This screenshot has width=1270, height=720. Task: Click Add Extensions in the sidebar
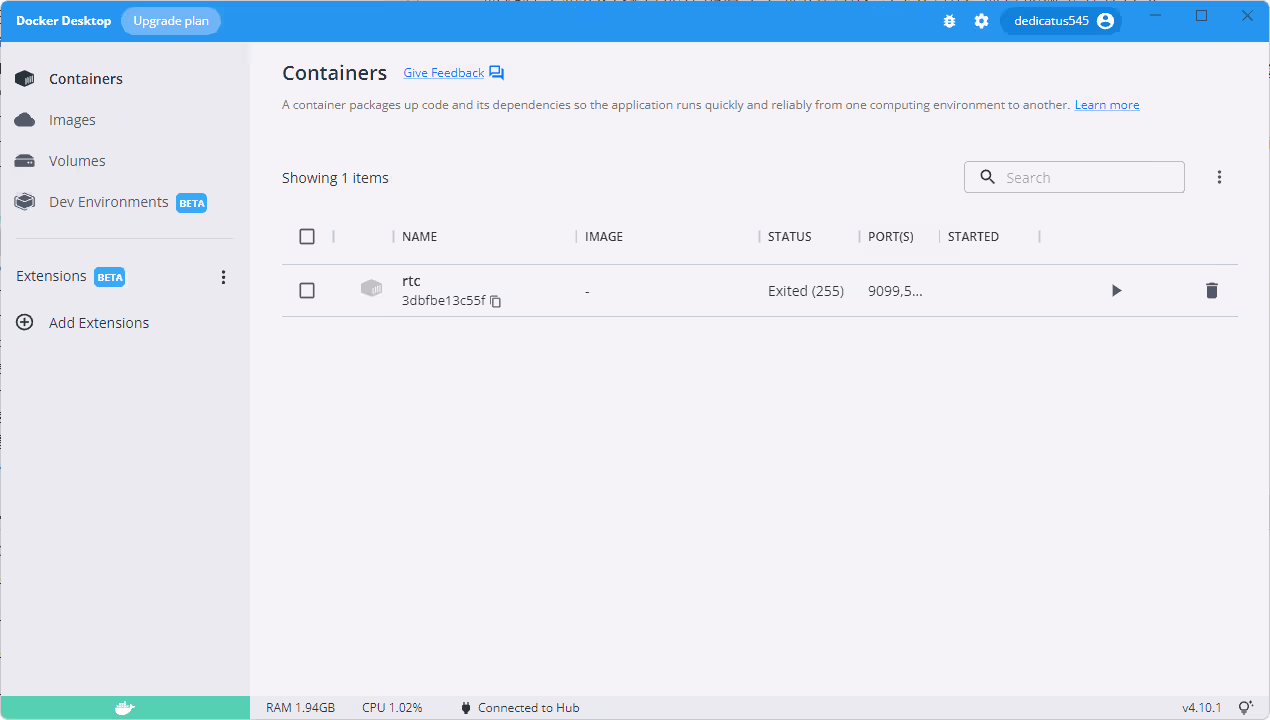click(99, 323)
